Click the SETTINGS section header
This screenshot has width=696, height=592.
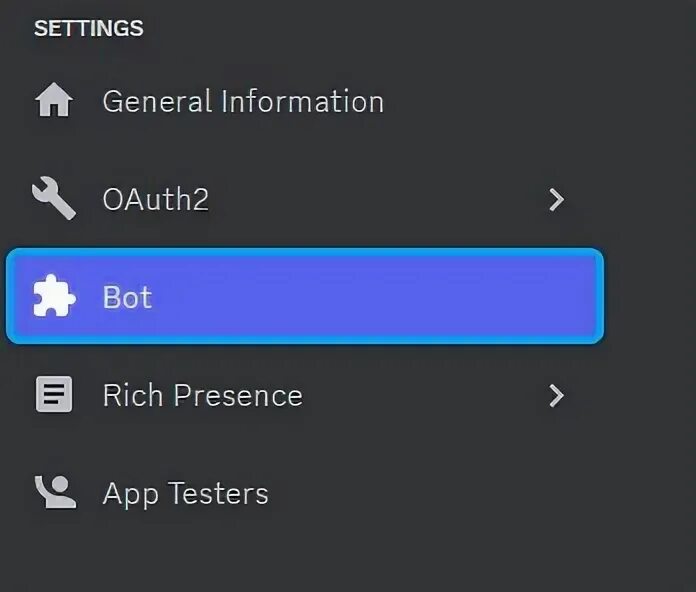(89, 29)
